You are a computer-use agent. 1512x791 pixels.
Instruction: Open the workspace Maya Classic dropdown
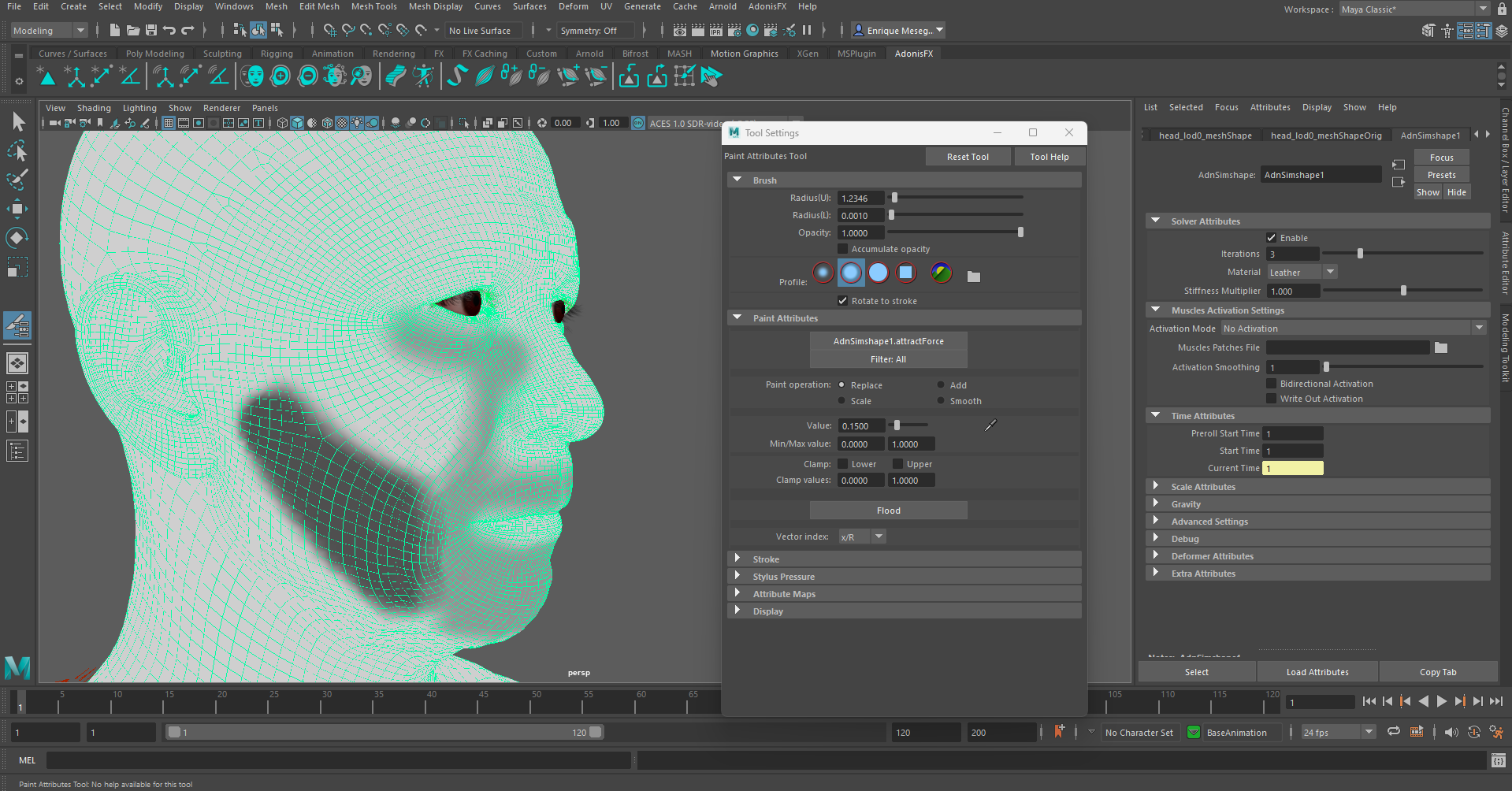click(1415, 9)
